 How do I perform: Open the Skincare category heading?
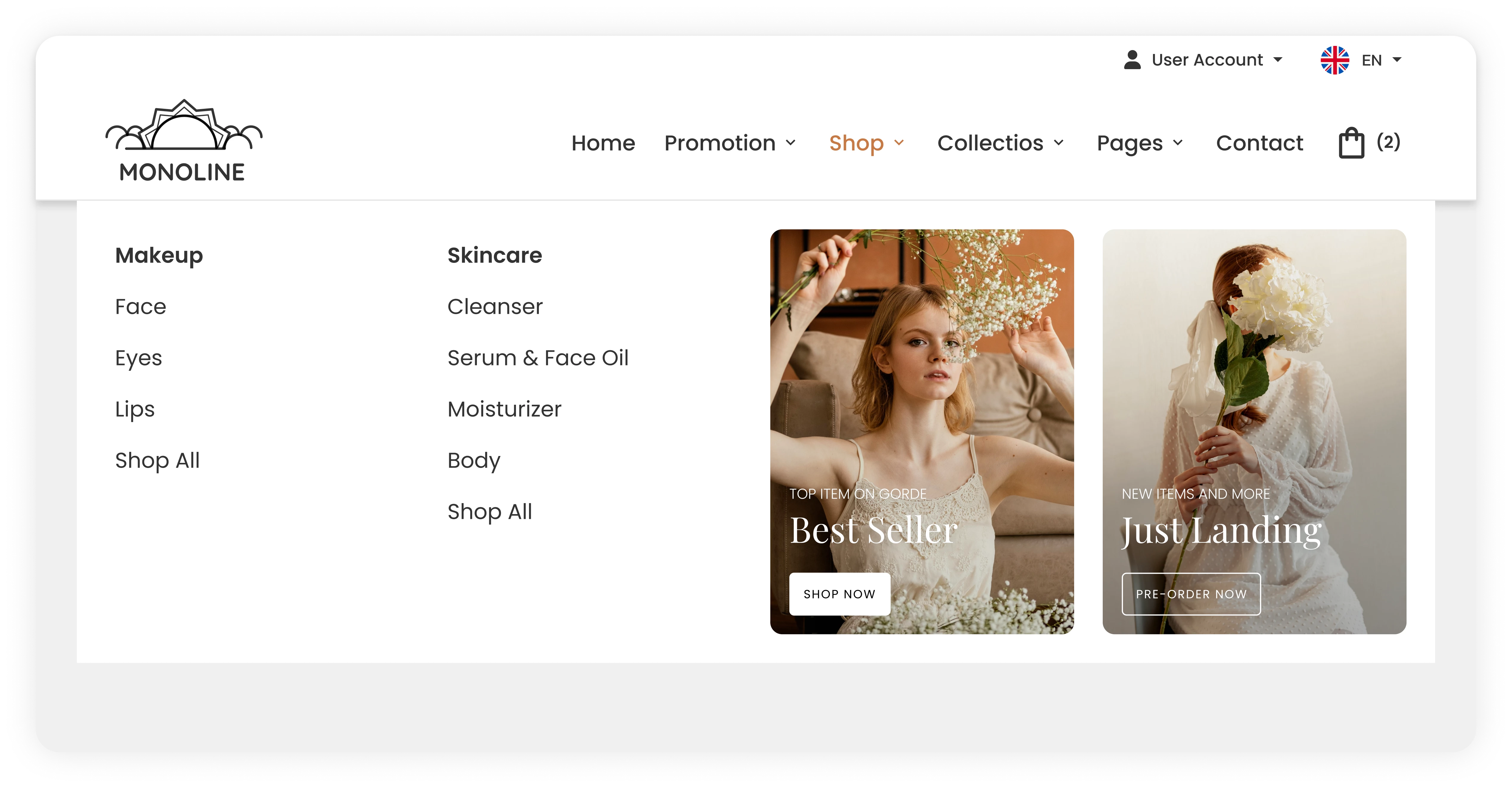[x=495, y=255]
